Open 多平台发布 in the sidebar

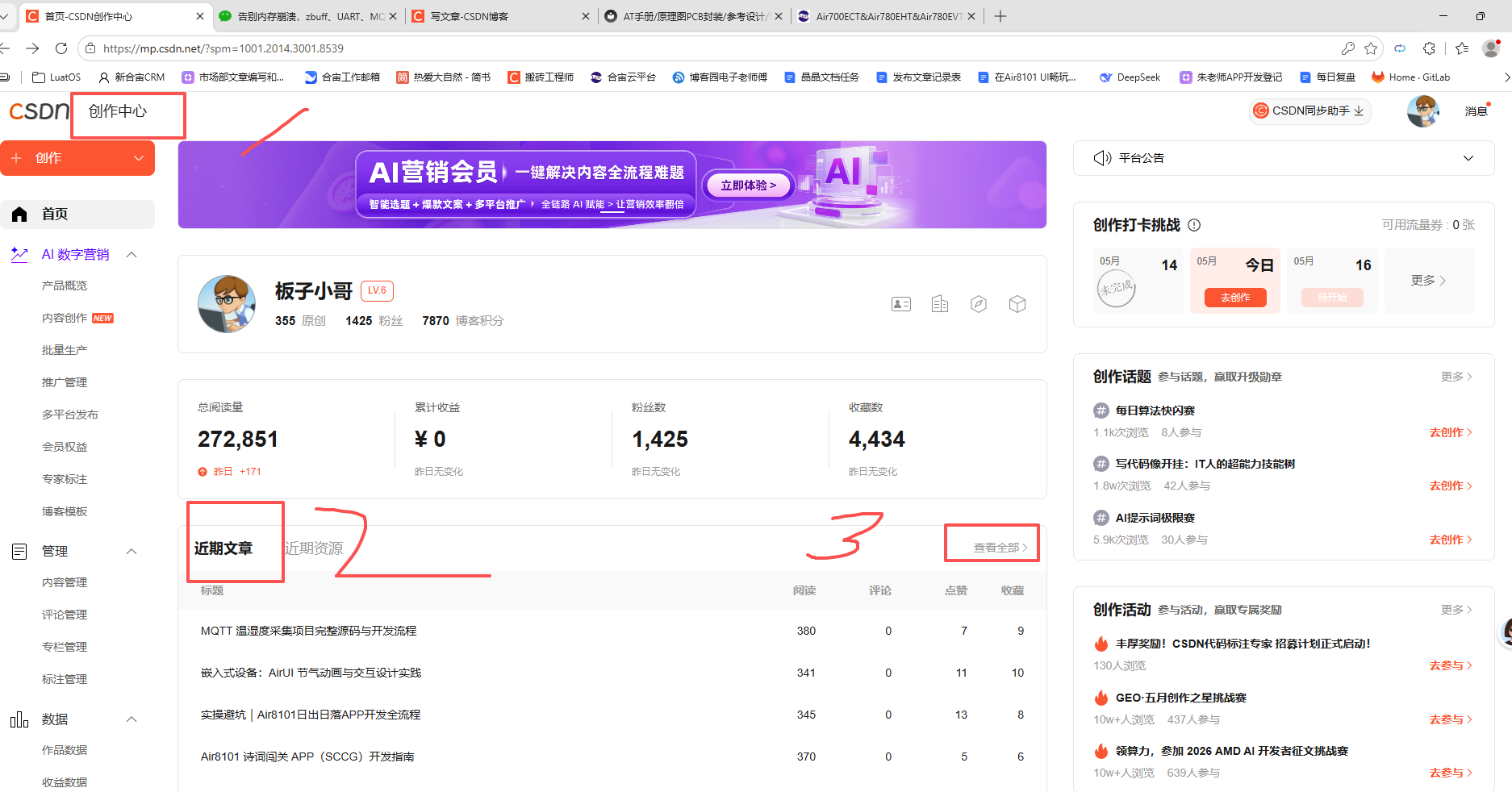[x=70, y=415]
